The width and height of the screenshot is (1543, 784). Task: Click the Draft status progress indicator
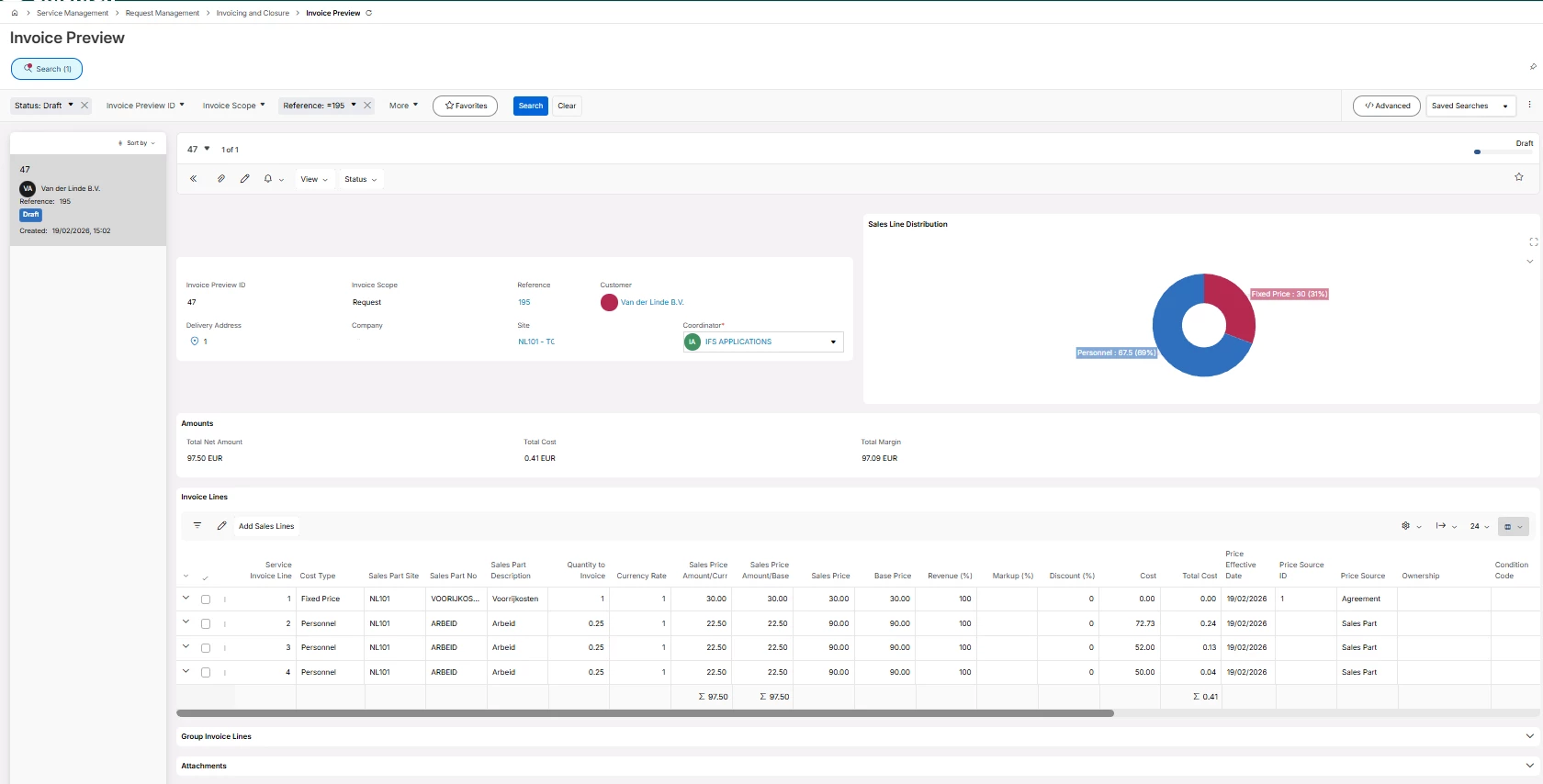(x=1477, y=151)
